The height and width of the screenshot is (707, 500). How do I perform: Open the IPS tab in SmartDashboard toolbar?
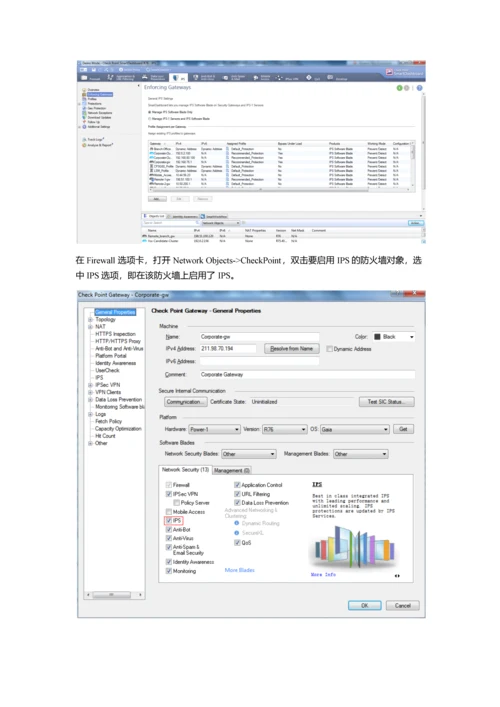click(179, 78)
